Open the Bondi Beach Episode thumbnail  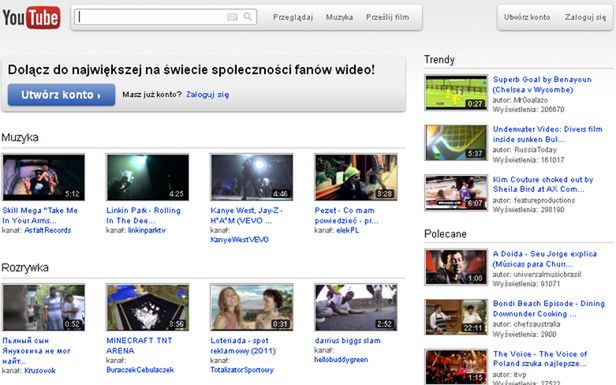tap(456, 317)
